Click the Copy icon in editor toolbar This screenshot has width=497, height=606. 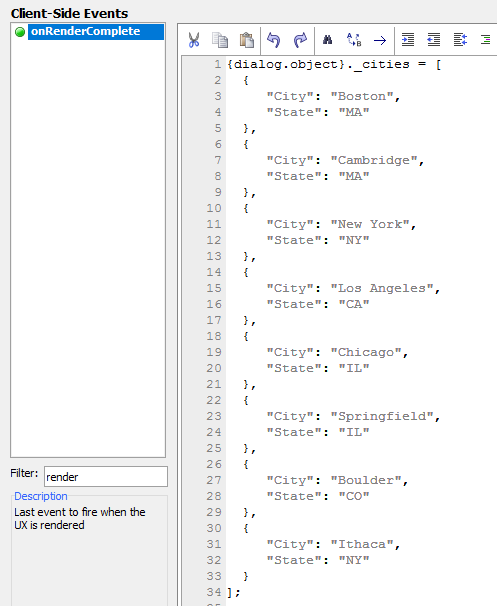(220, 40)
